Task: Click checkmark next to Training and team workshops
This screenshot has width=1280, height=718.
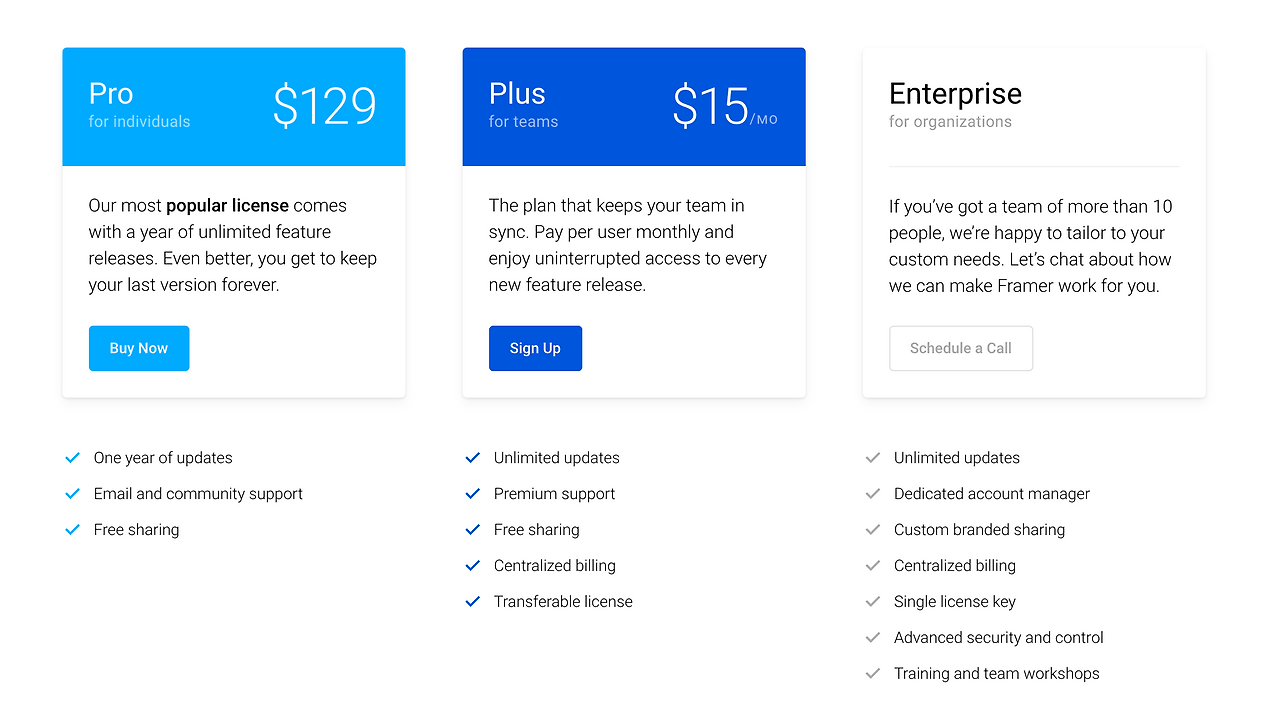Action: 873,674
